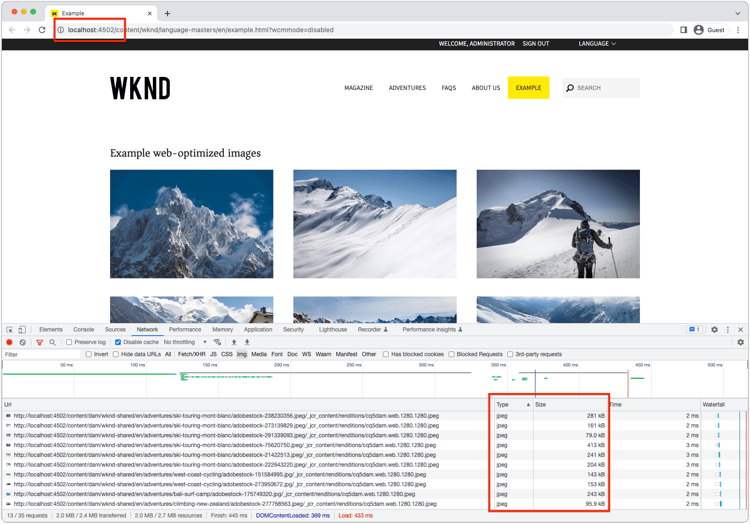The width and height of the screenshot is (750, 524).
Task: Open DevTools customize three-dot menu
Action: click(728, 330)
